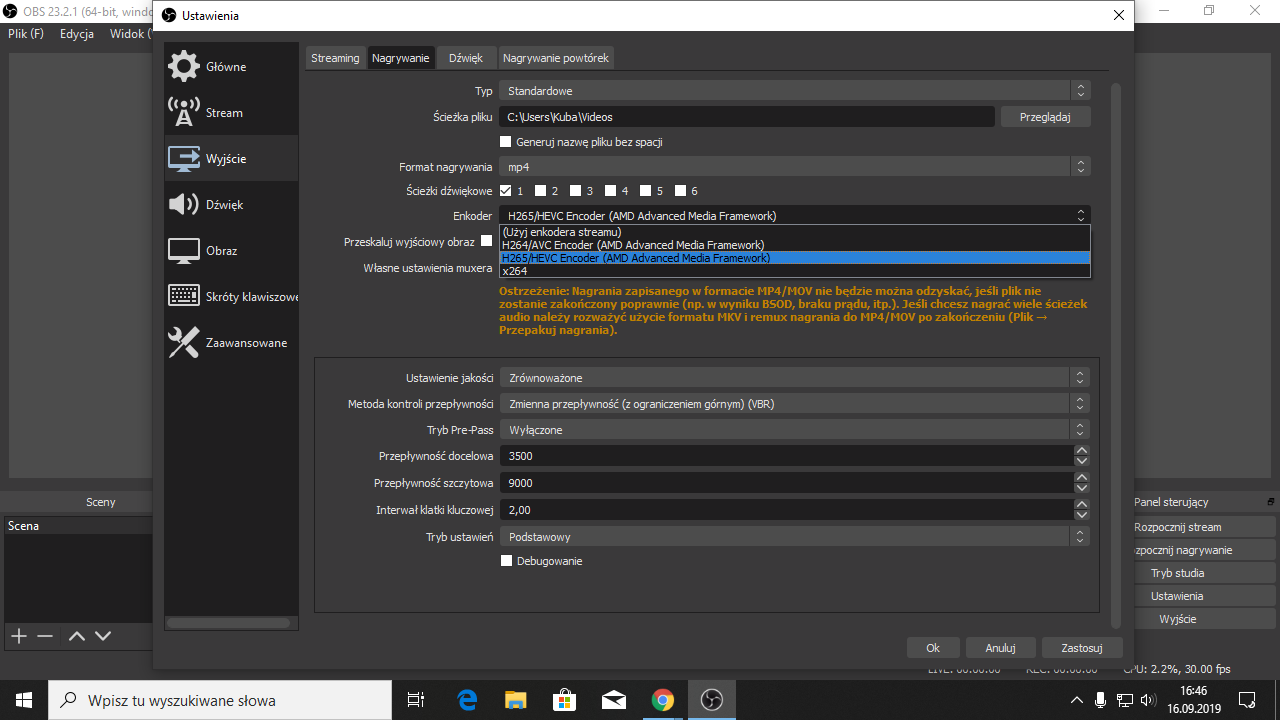Confirm settings with the Ok button

pos(933,648)
